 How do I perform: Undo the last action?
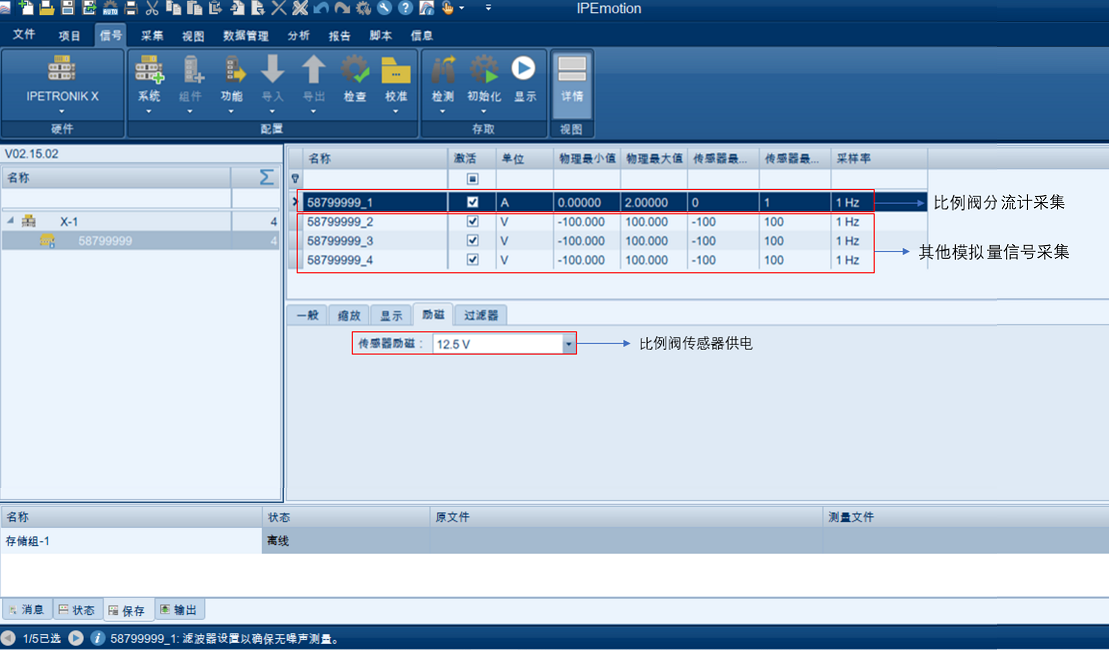[x=321, y=8]
